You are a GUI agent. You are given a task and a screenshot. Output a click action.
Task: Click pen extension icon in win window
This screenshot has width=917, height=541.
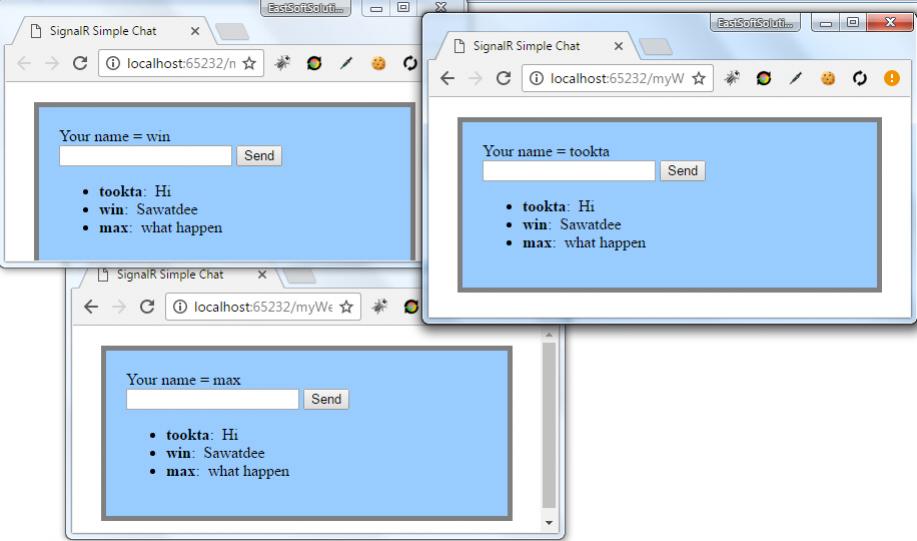346,63
